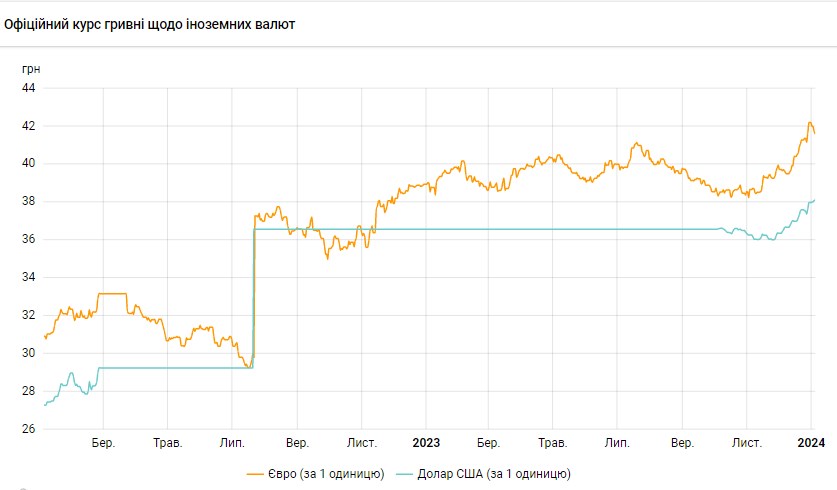The width and height of the screenshot is (837, 490).
Task: Click the euro line peak near 2024
Action: pyautogui.click(x=809, y=123)
